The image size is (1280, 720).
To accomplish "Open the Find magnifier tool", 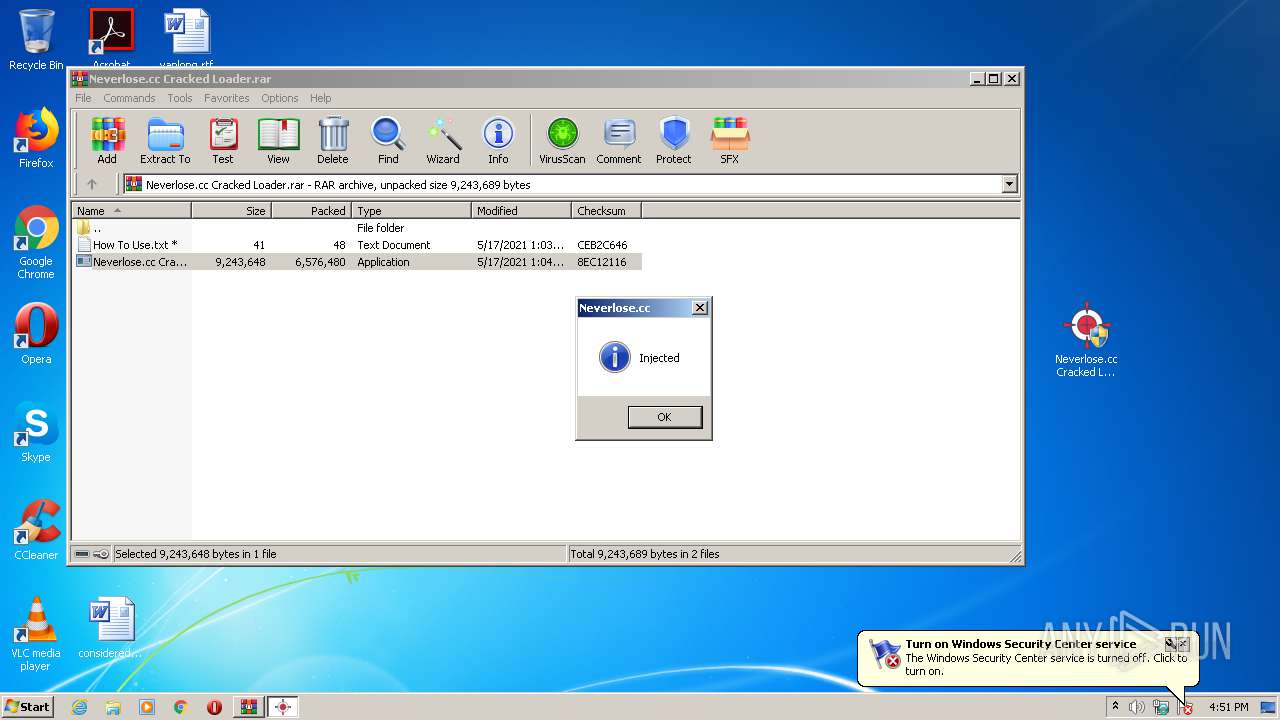I will pos(388,141).
